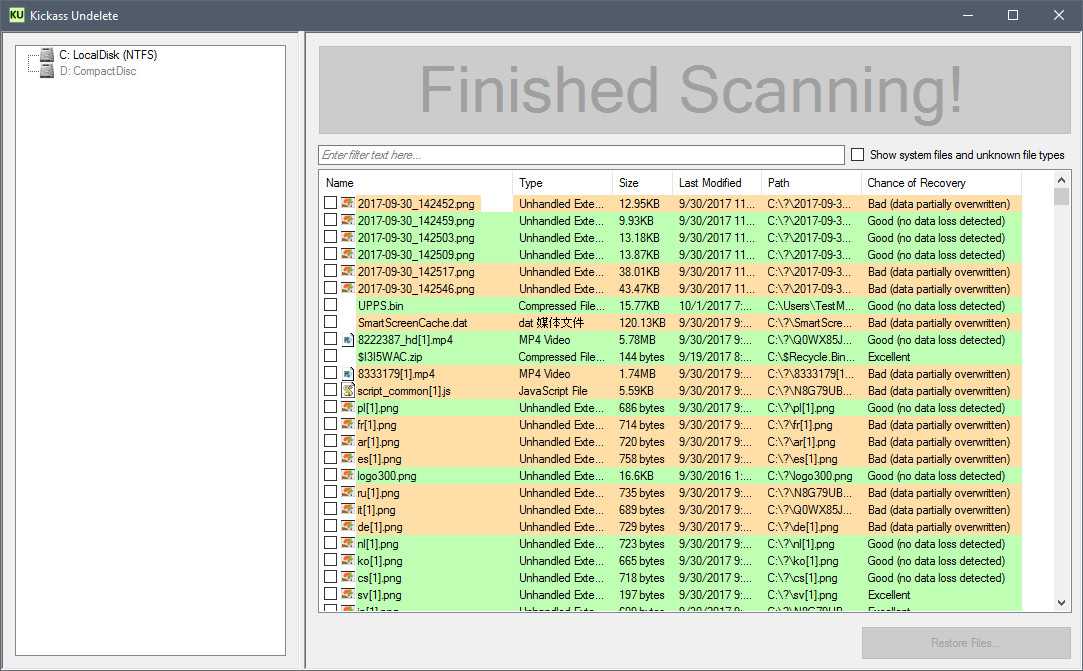Focus the filter text input field

click(x=580, y=155)
